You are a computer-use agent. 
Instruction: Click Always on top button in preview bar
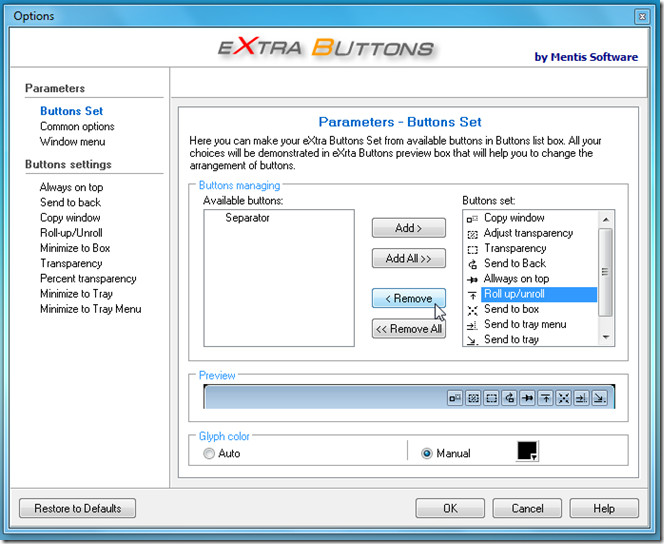pyautogui.click(x=528, y=398)
